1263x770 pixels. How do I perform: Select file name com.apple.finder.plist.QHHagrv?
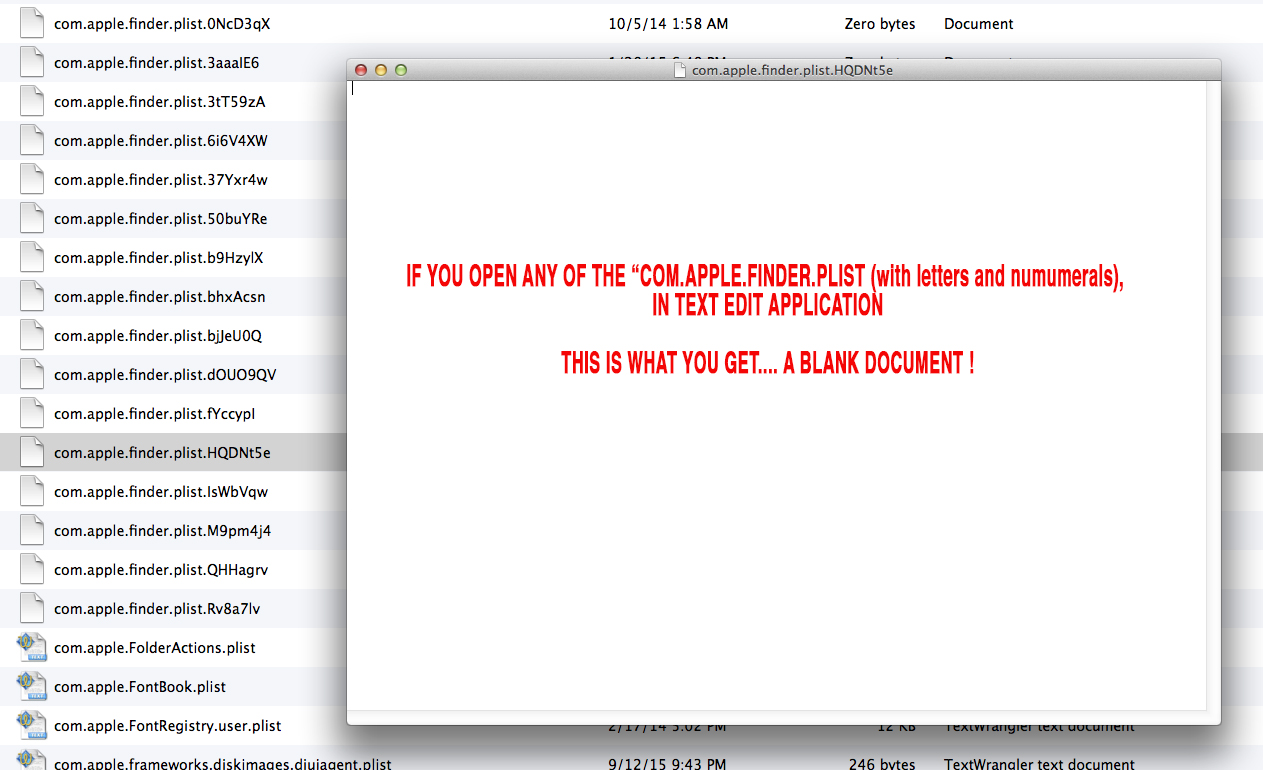click(161, 570)
